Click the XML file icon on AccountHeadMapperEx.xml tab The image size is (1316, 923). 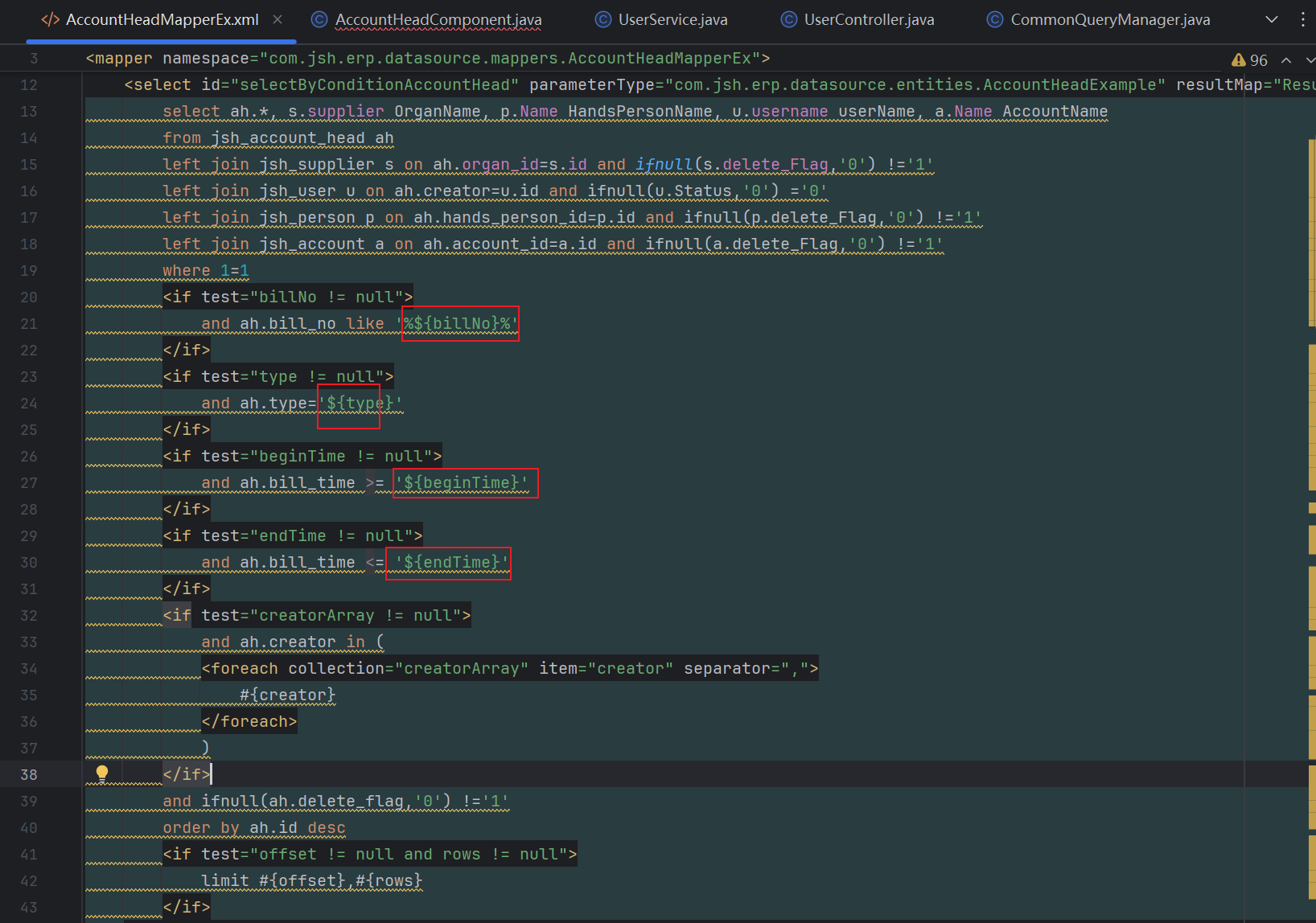(x=50, y=19)
